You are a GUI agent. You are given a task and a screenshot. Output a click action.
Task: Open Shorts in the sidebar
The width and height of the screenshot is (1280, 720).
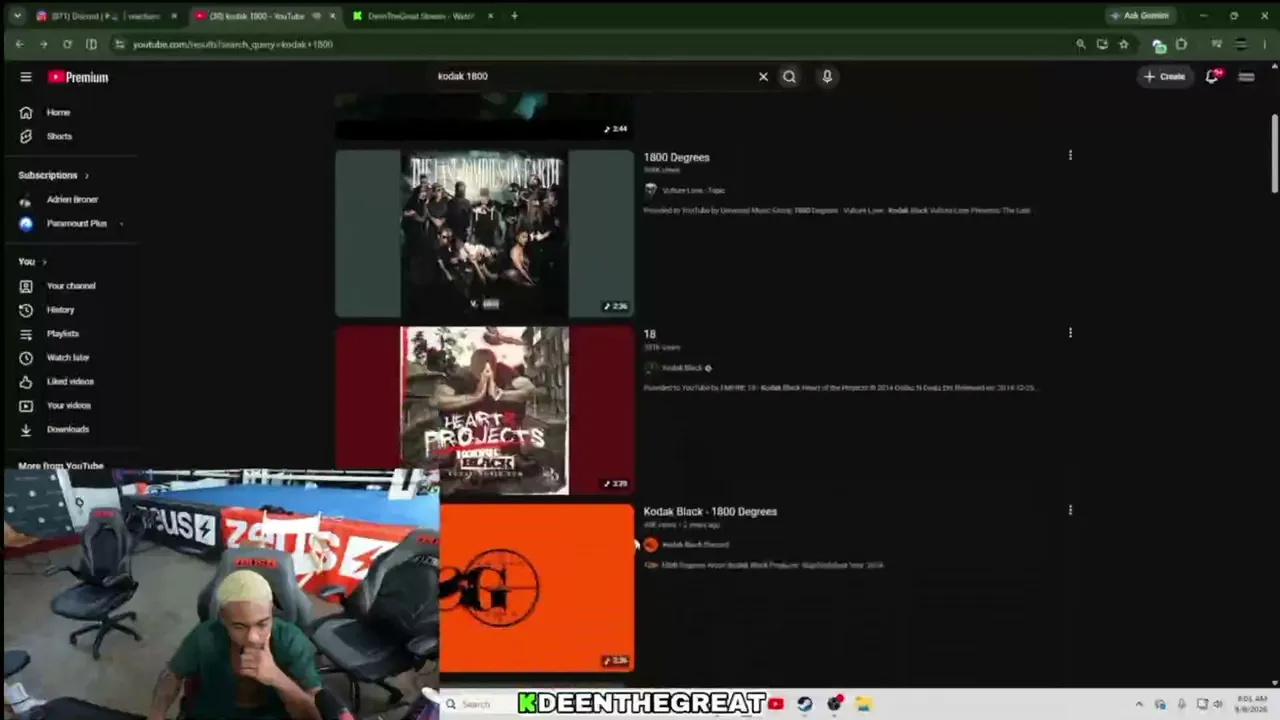coord(59,136)
